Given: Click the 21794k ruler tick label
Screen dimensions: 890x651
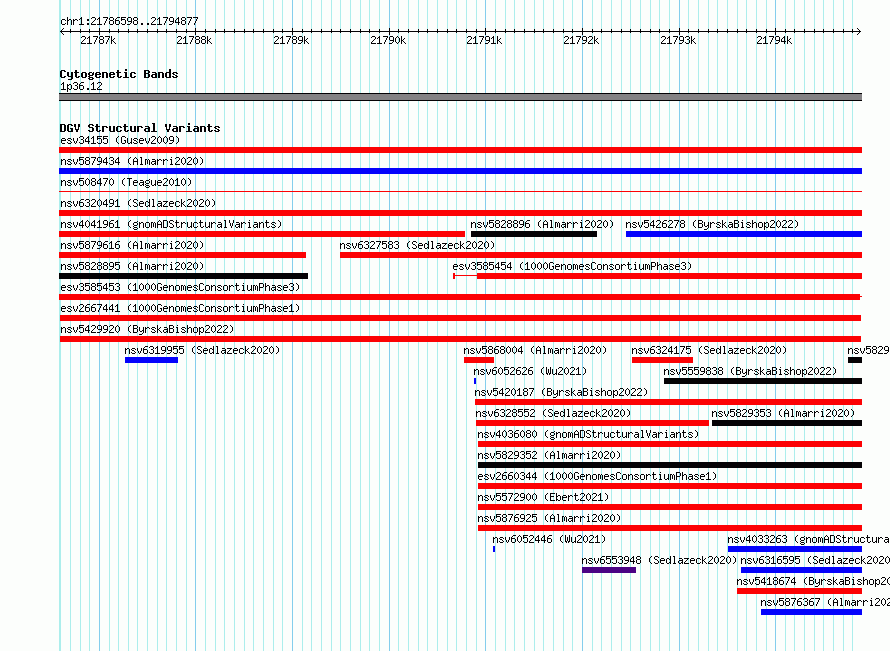Looking at the screenshot, I should click(x=774, y=40).
